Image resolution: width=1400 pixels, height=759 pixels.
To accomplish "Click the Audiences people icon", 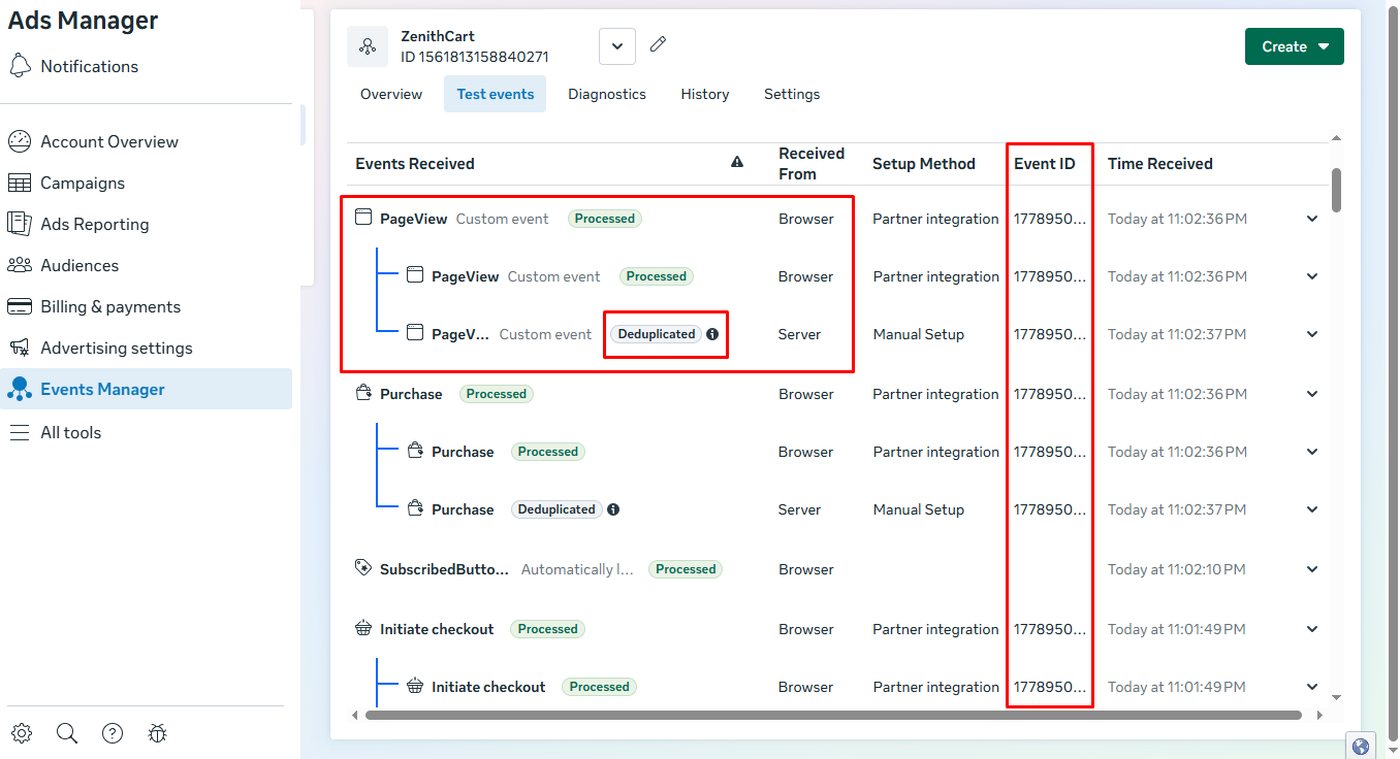I will point(20,265).
